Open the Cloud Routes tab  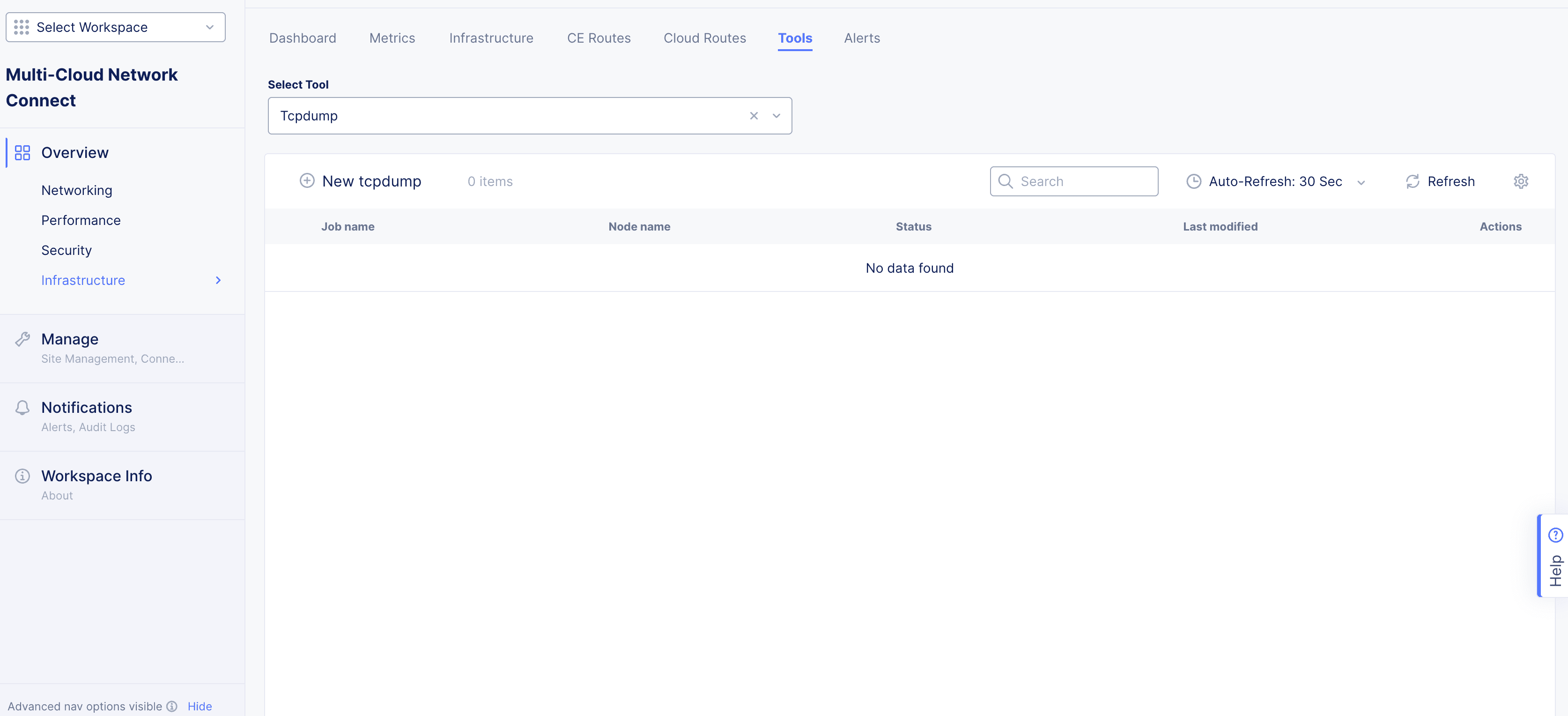tap(705, 38)
